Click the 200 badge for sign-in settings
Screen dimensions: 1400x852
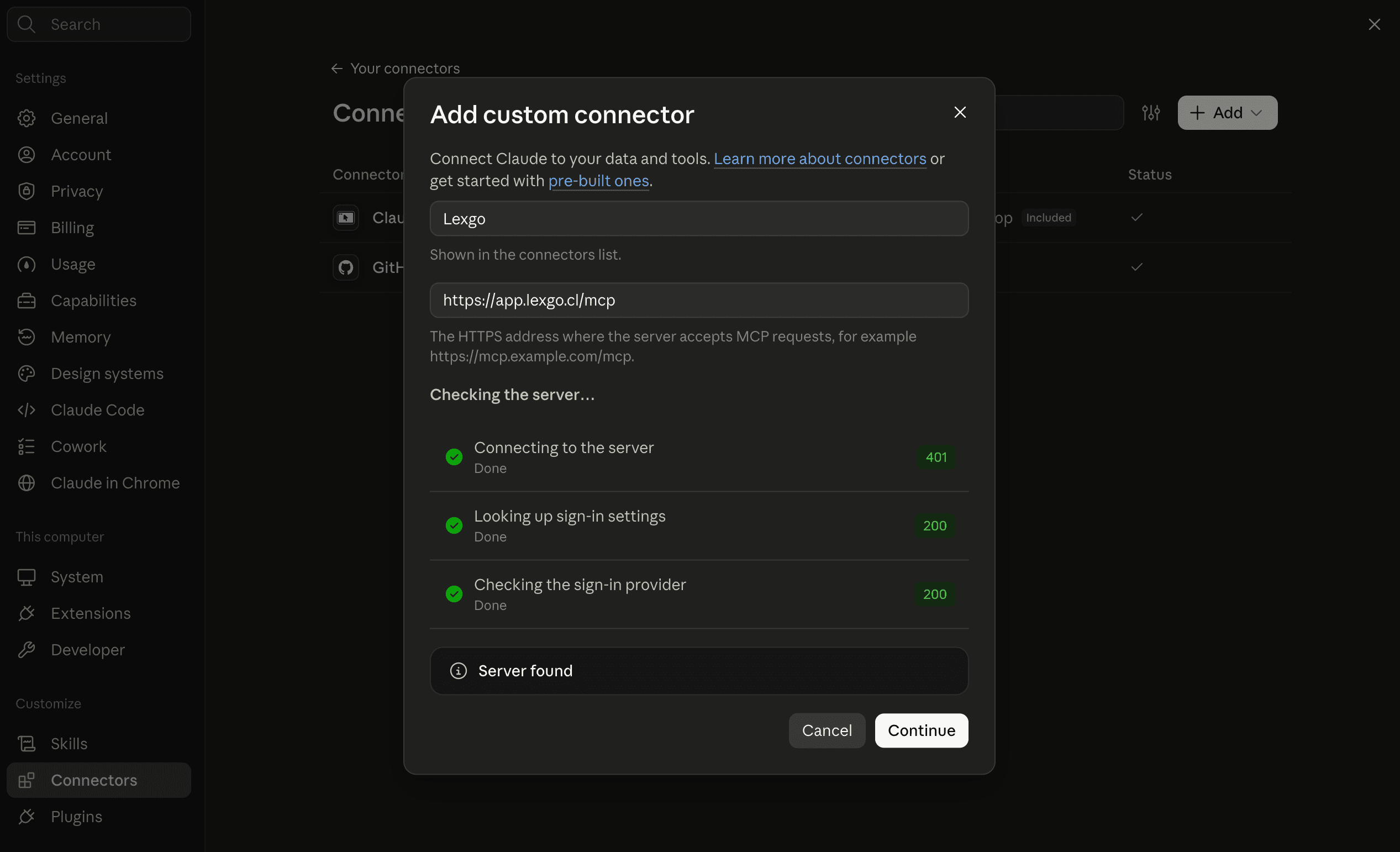click(x=935, y=526)
